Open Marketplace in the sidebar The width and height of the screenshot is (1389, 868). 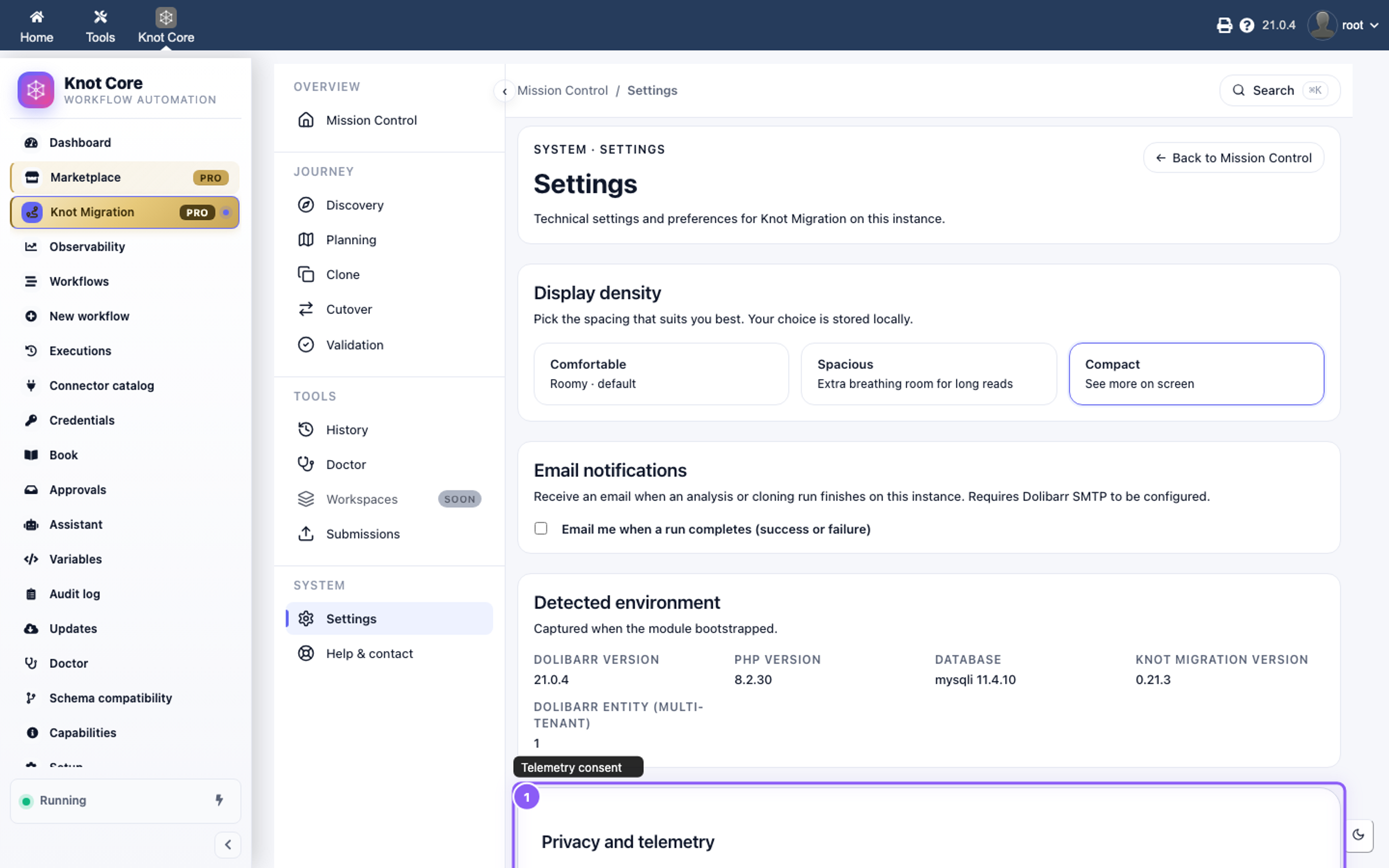(x=124, y=177)
